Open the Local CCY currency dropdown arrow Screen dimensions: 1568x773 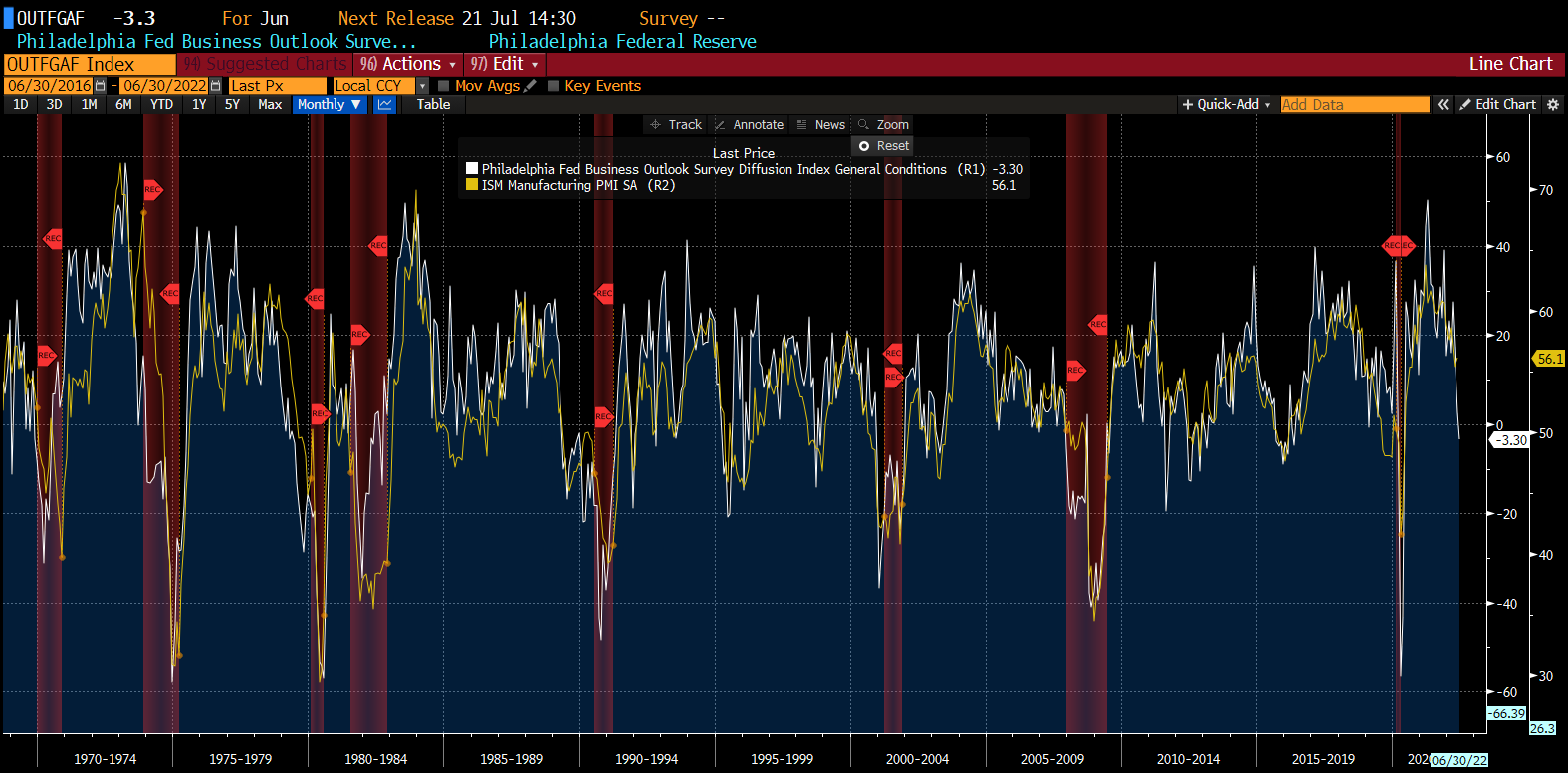tap(422, 86)
